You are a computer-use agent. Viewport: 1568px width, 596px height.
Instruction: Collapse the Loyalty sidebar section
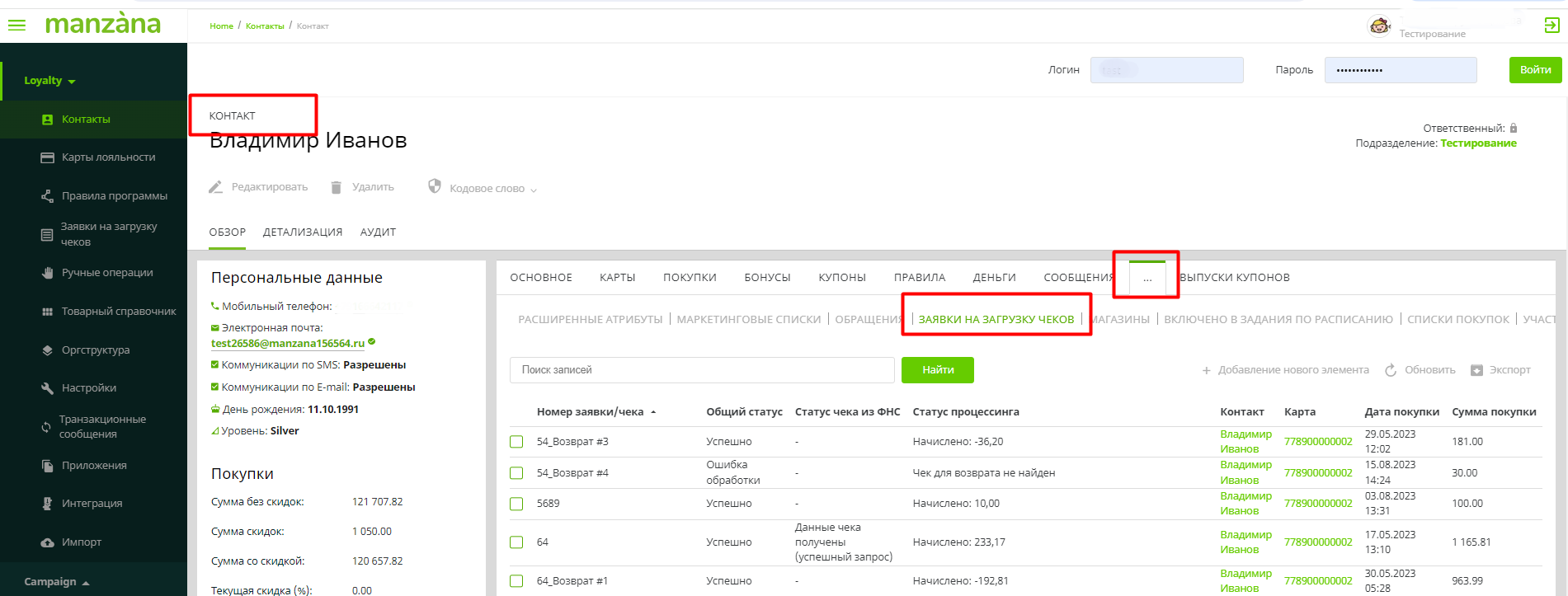pos(49,81)
